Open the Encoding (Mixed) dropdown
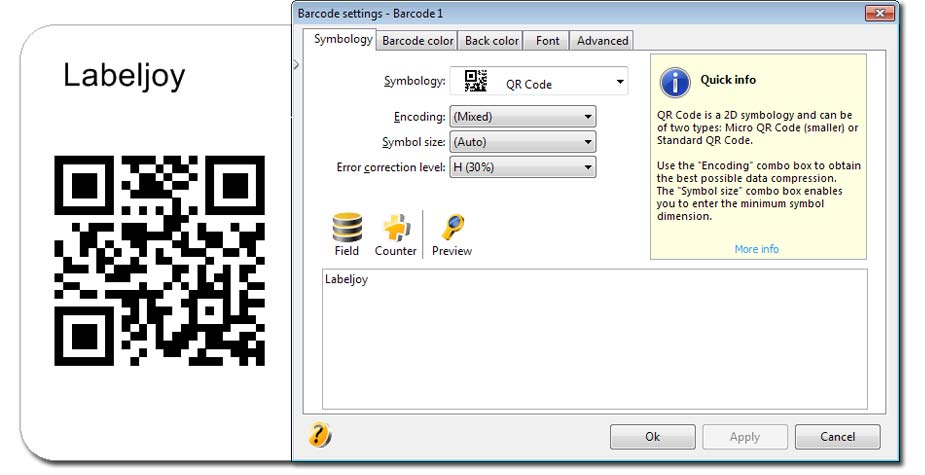 (x=523, y=116)
